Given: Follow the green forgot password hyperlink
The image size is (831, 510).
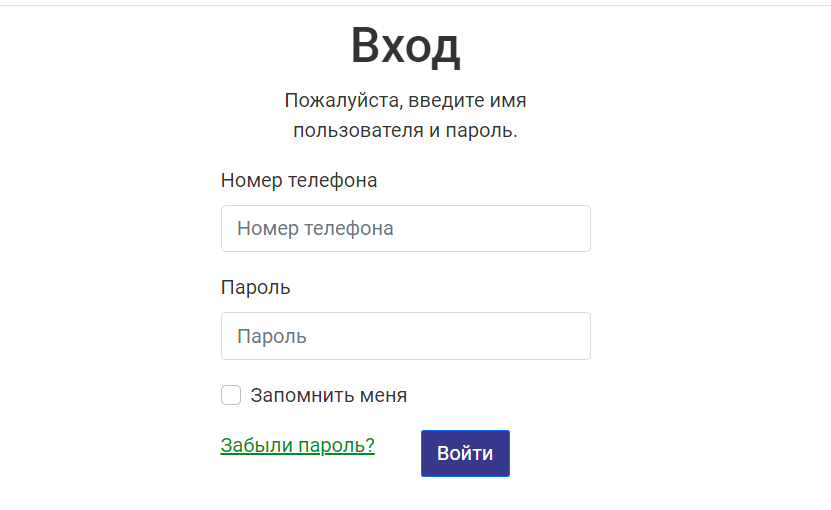Looking at the screenshot, I should coord(297,445).
